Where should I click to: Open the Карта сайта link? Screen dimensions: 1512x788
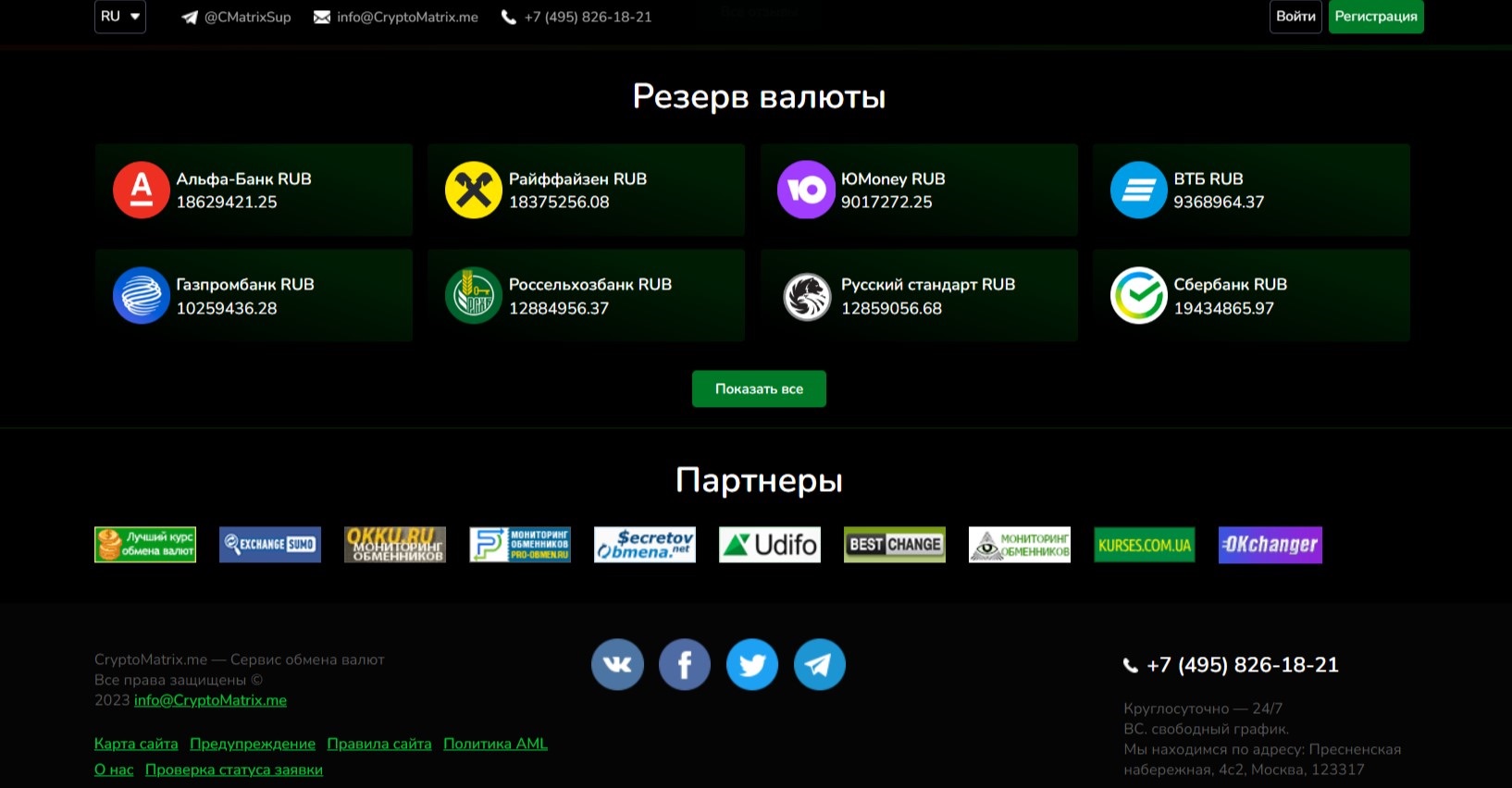(x=136, y=744)
